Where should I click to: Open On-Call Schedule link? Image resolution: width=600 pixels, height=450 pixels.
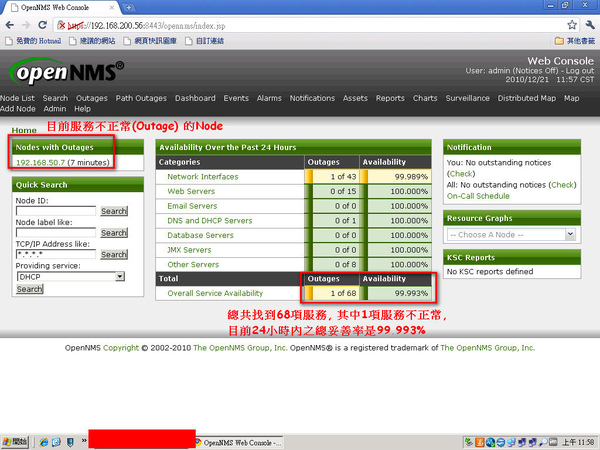click(x=478, y=196)
